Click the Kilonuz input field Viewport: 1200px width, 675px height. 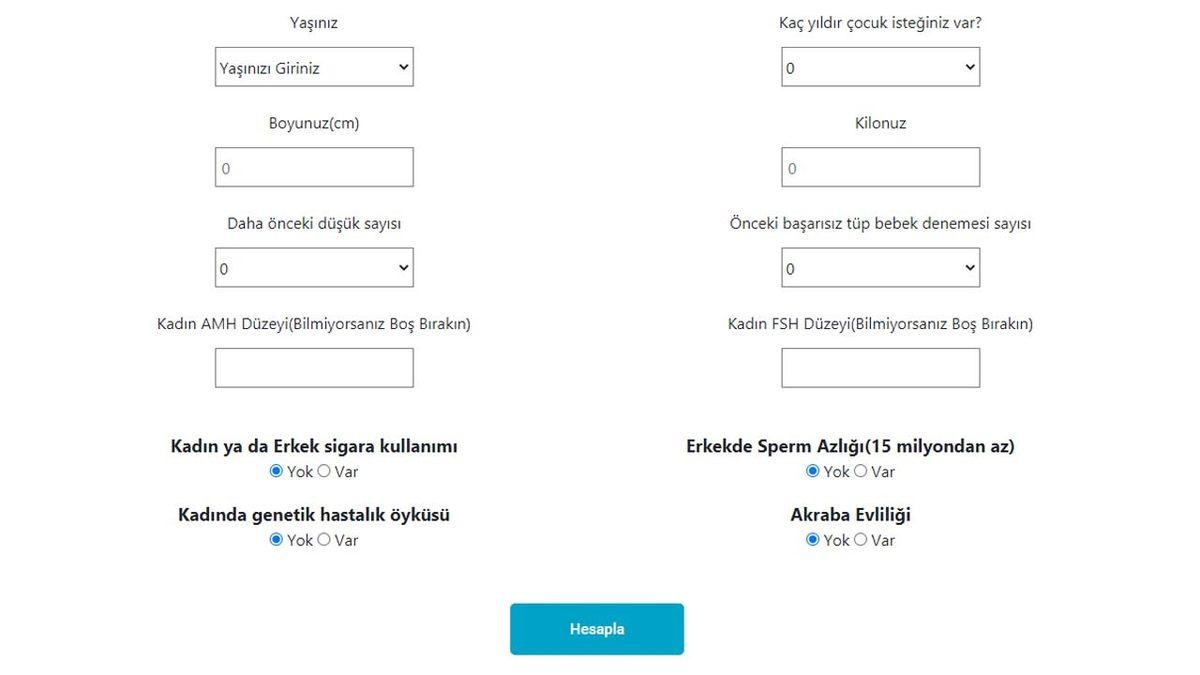click(879, 166)
